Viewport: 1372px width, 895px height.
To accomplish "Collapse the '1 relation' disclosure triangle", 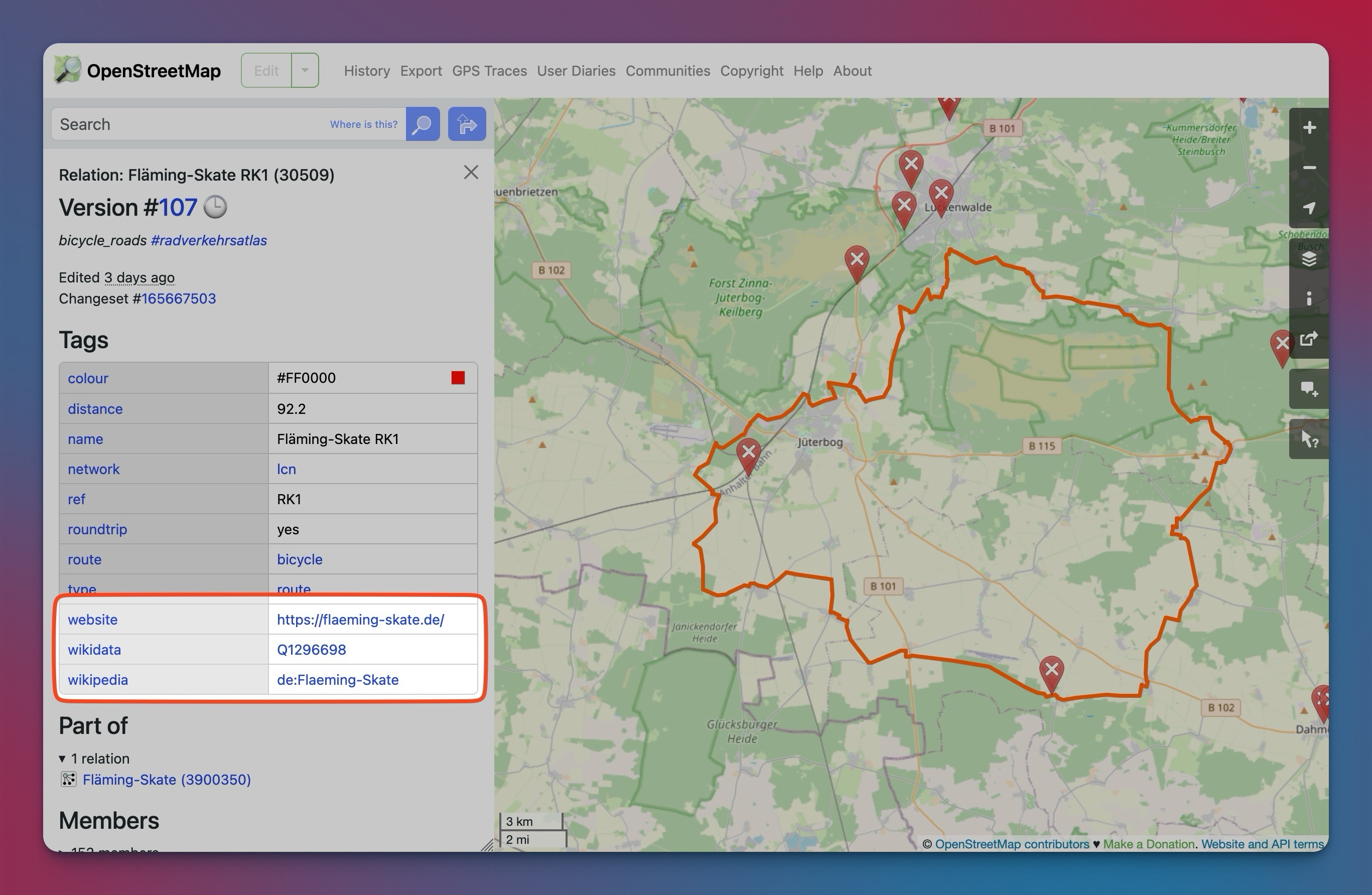I will point(62,759).
